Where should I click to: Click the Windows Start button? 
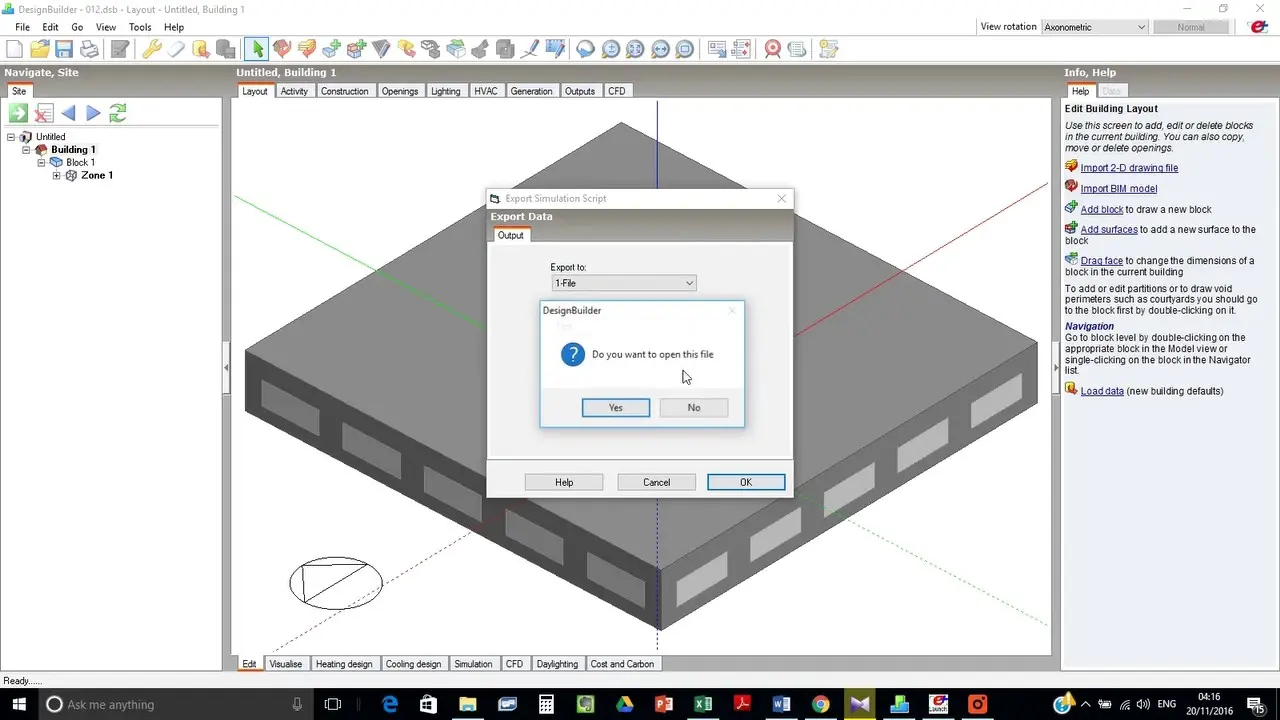17,704
